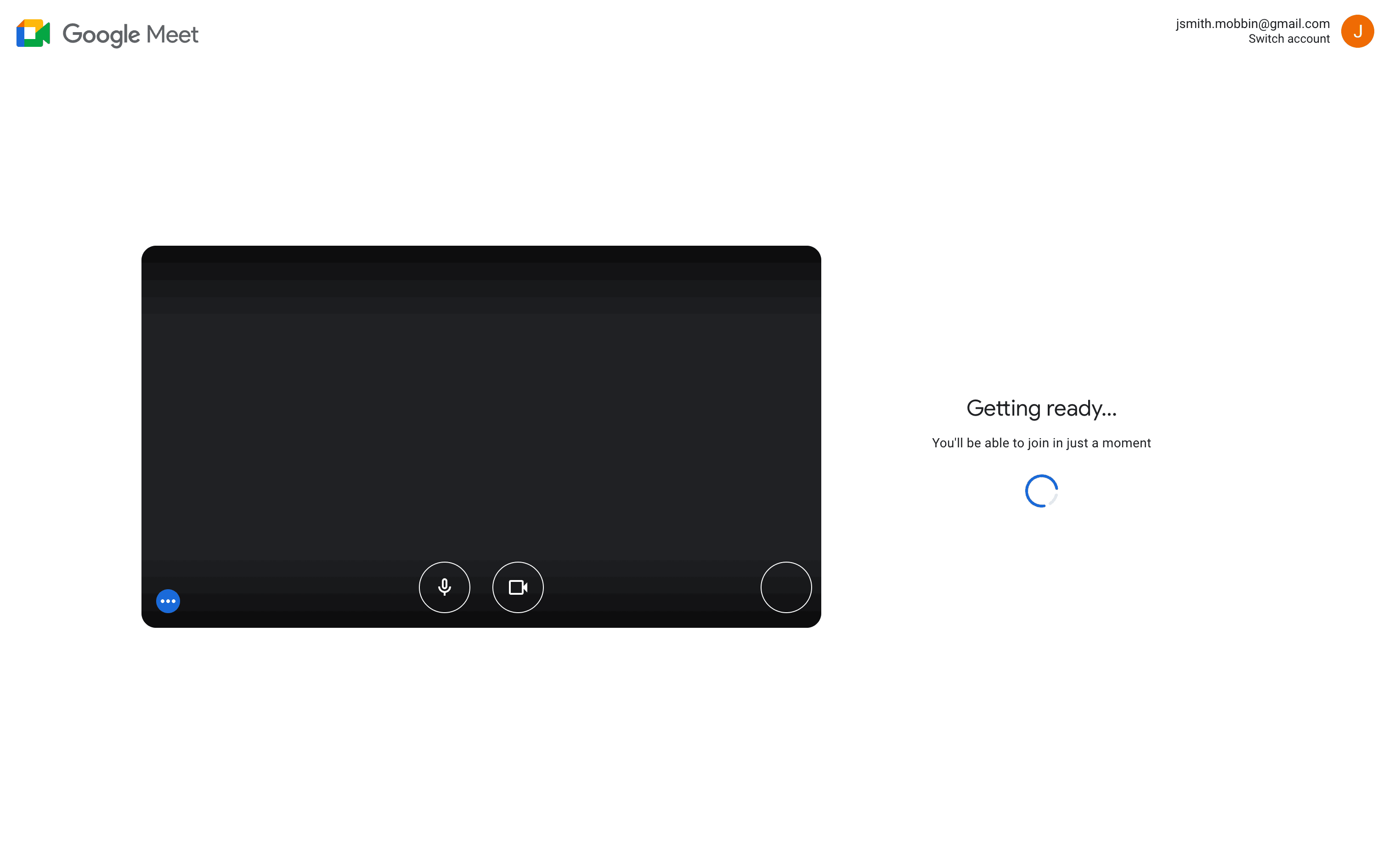Click the blue loading spinner
This screenshot has height=868, width=1389.
pos(1041,491)
